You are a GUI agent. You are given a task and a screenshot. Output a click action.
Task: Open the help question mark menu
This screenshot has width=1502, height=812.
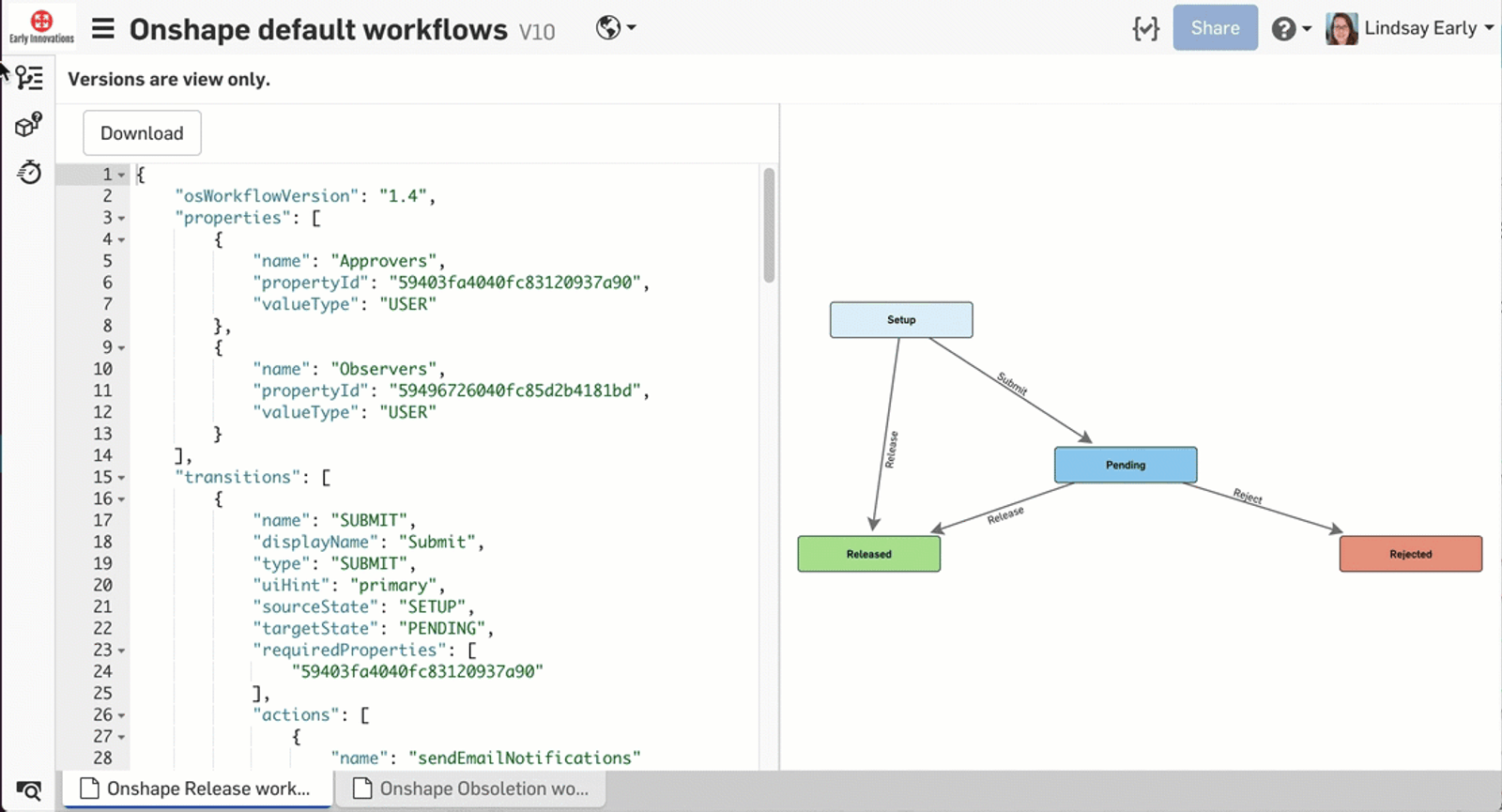tap(1291, 29)
